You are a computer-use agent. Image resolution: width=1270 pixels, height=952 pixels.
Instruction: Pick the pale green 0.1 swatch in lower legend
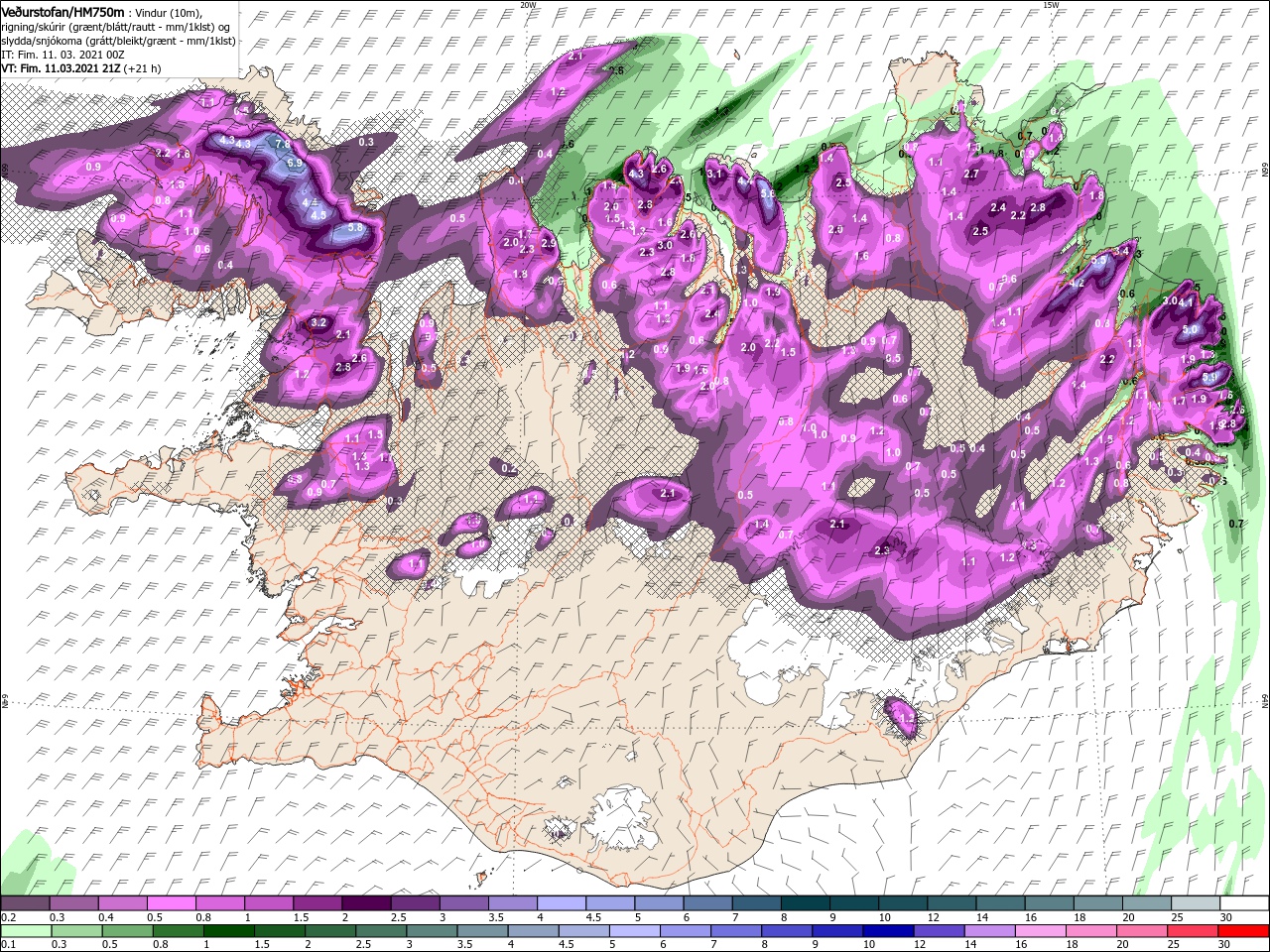25,931
